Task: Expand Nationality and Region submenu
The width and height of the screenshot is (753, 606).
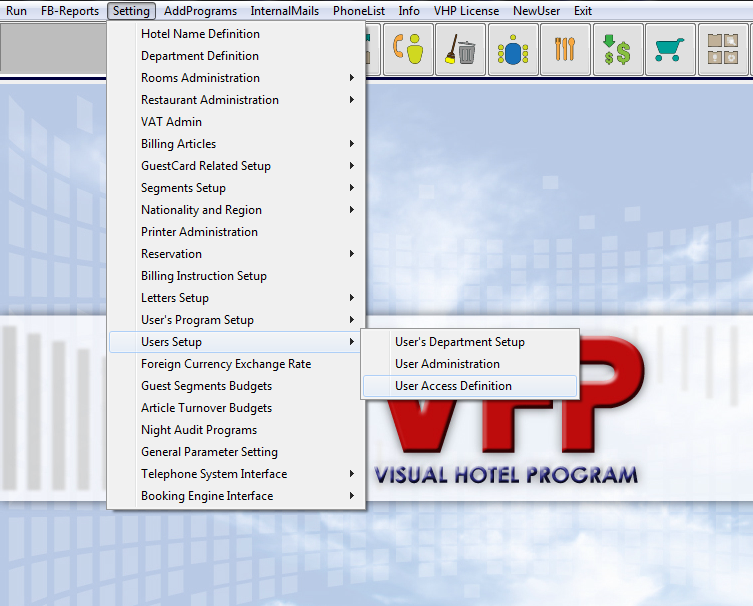Action: (235, 210)
